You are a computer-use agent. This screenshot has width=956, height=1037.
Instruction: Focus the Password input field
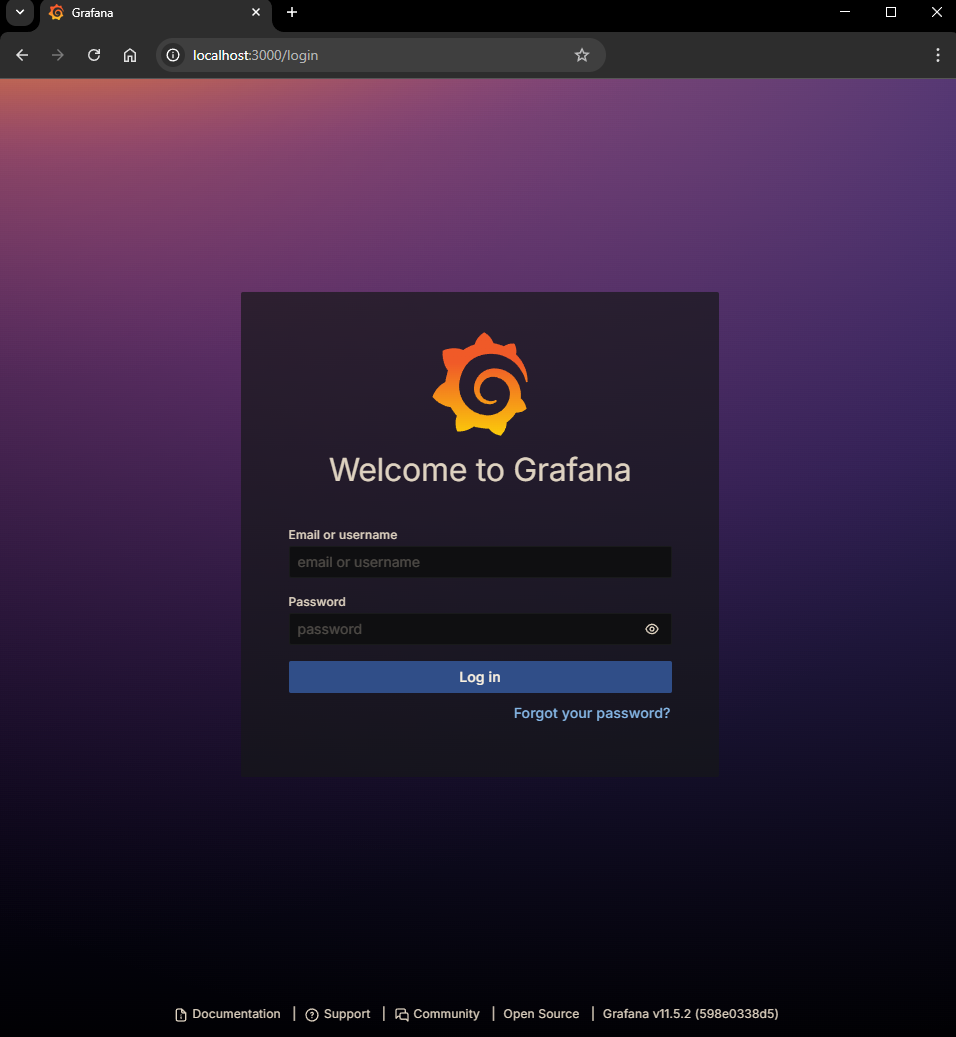point(480,629)
